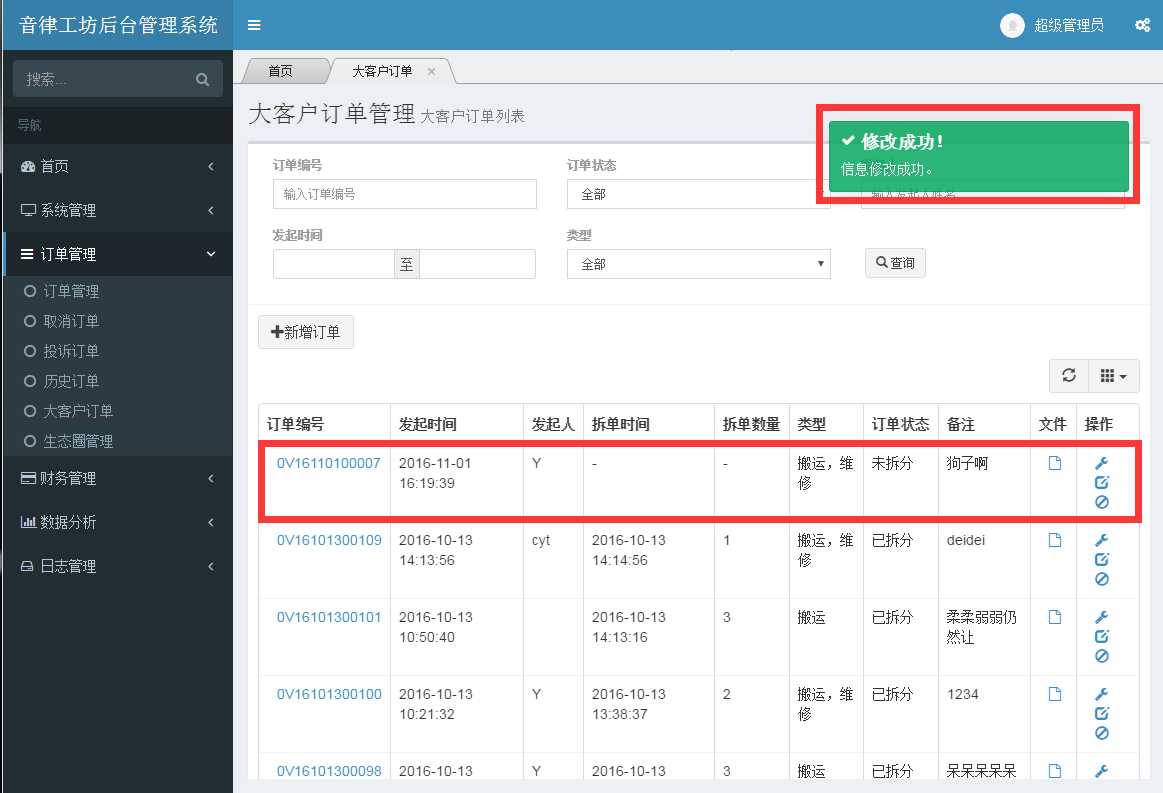
Task: Click the 查询 search button
Action: click(895, 263)
